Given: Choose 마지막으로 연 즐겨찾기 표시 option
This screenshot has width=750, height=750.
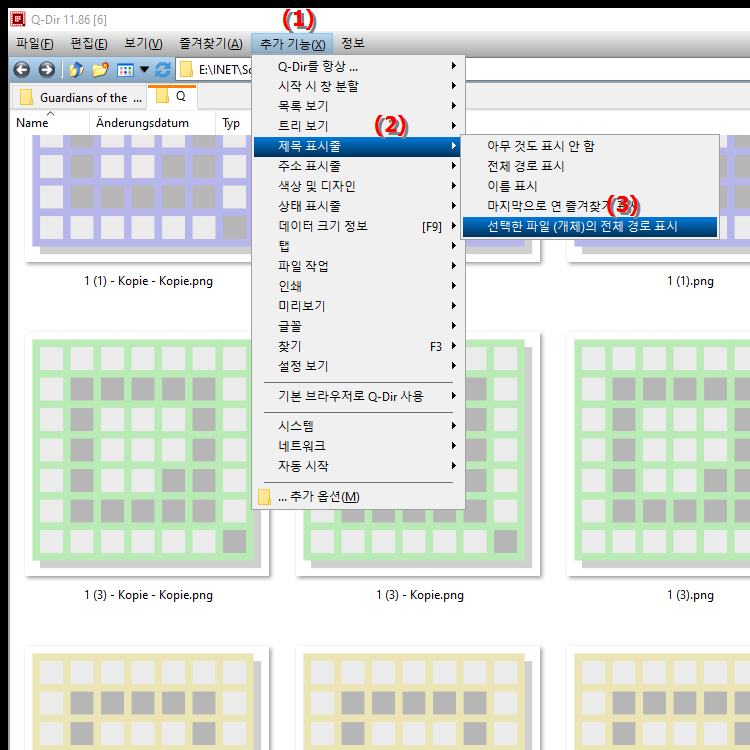Looking at the screenshot, I should [x=590, y=206].
